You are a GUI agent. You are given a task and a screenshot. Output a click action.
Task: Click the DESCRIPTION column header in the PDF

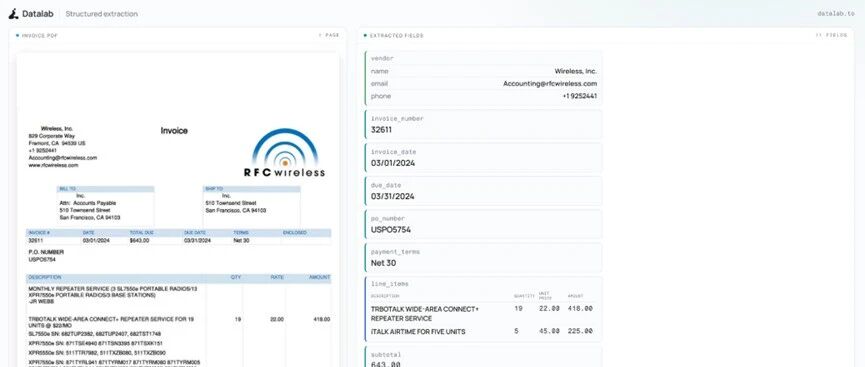pyautogui.click(x=45, y=277)
